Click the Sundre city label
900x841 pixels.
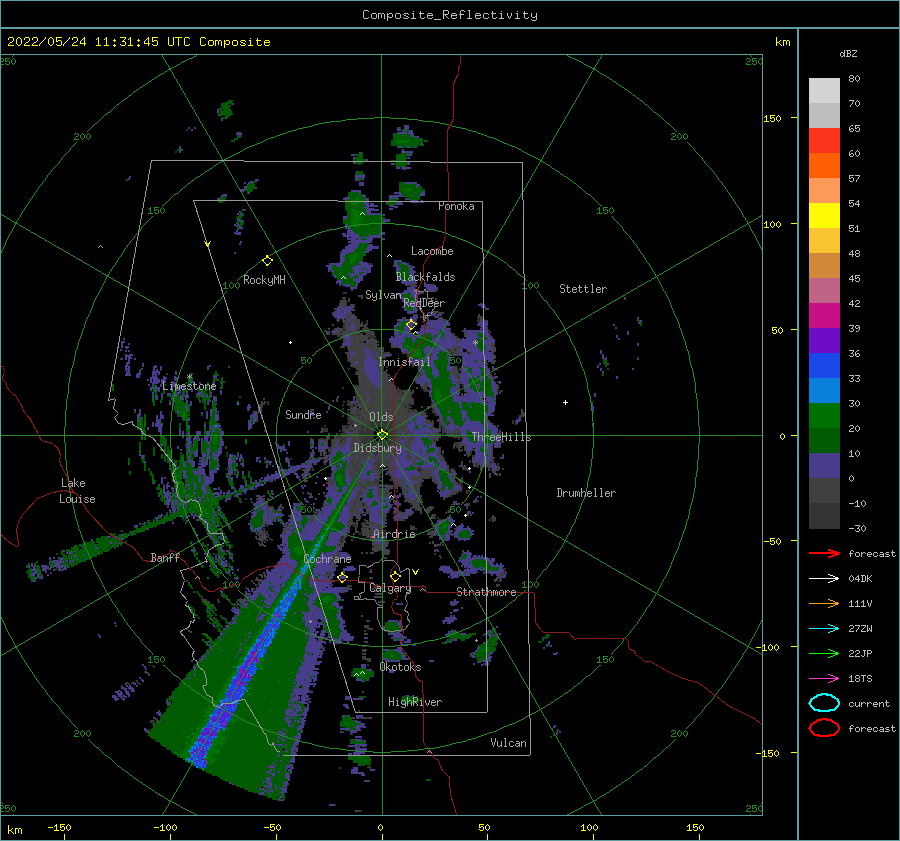click(x=303, y=414)
